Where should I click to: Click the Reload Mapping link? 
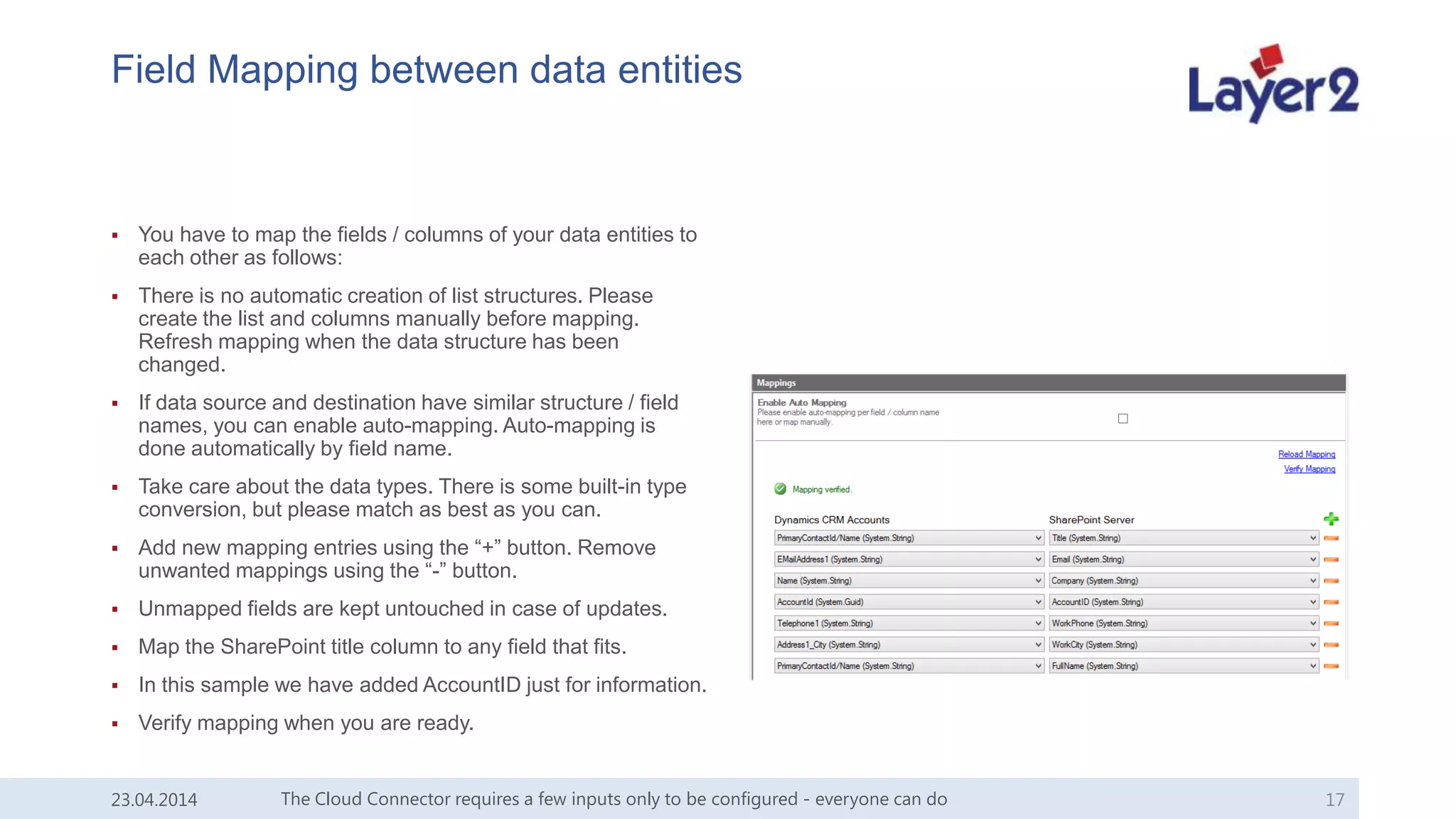click(1307, 454)
